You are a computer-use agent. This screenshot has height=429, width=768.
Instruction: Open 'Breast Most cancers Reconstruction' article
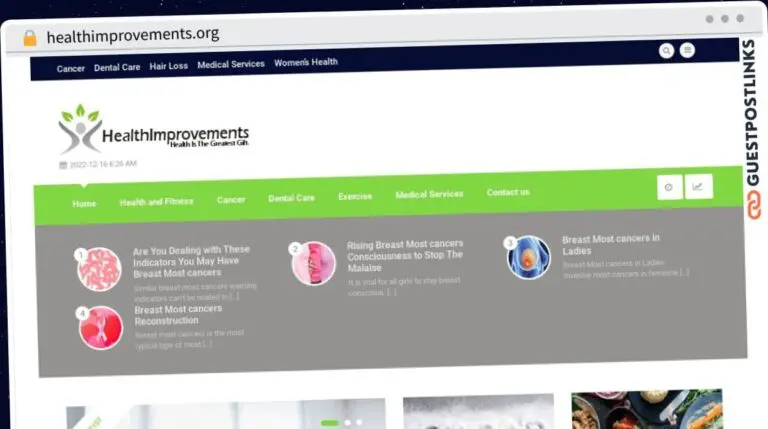178,315
